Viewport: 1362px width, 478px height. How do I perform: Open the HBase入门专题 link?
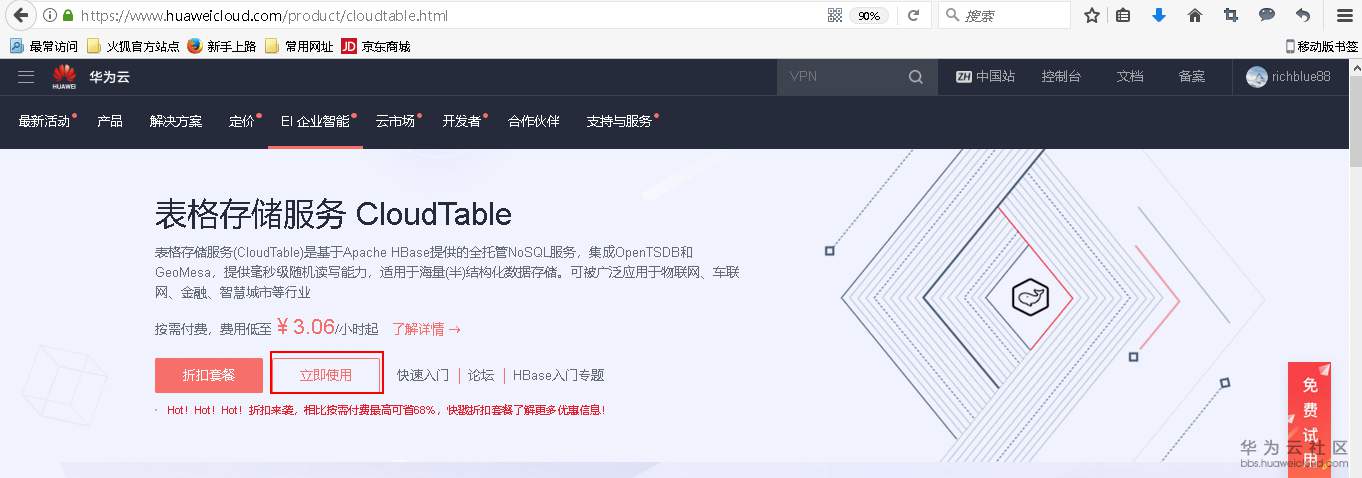(559, 375)
